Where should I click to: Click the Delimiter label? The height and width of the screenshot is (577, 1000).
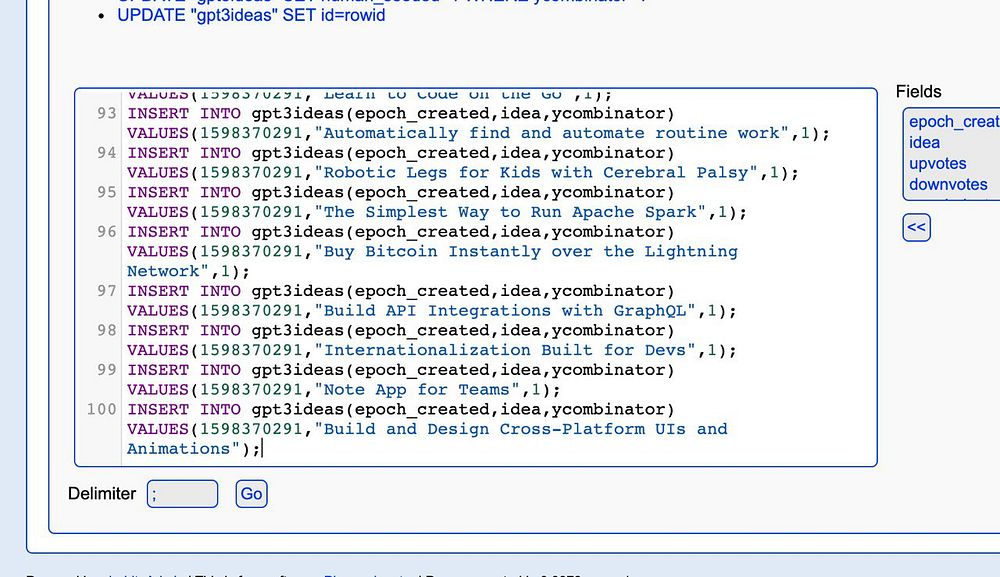[x=102, y=494]
